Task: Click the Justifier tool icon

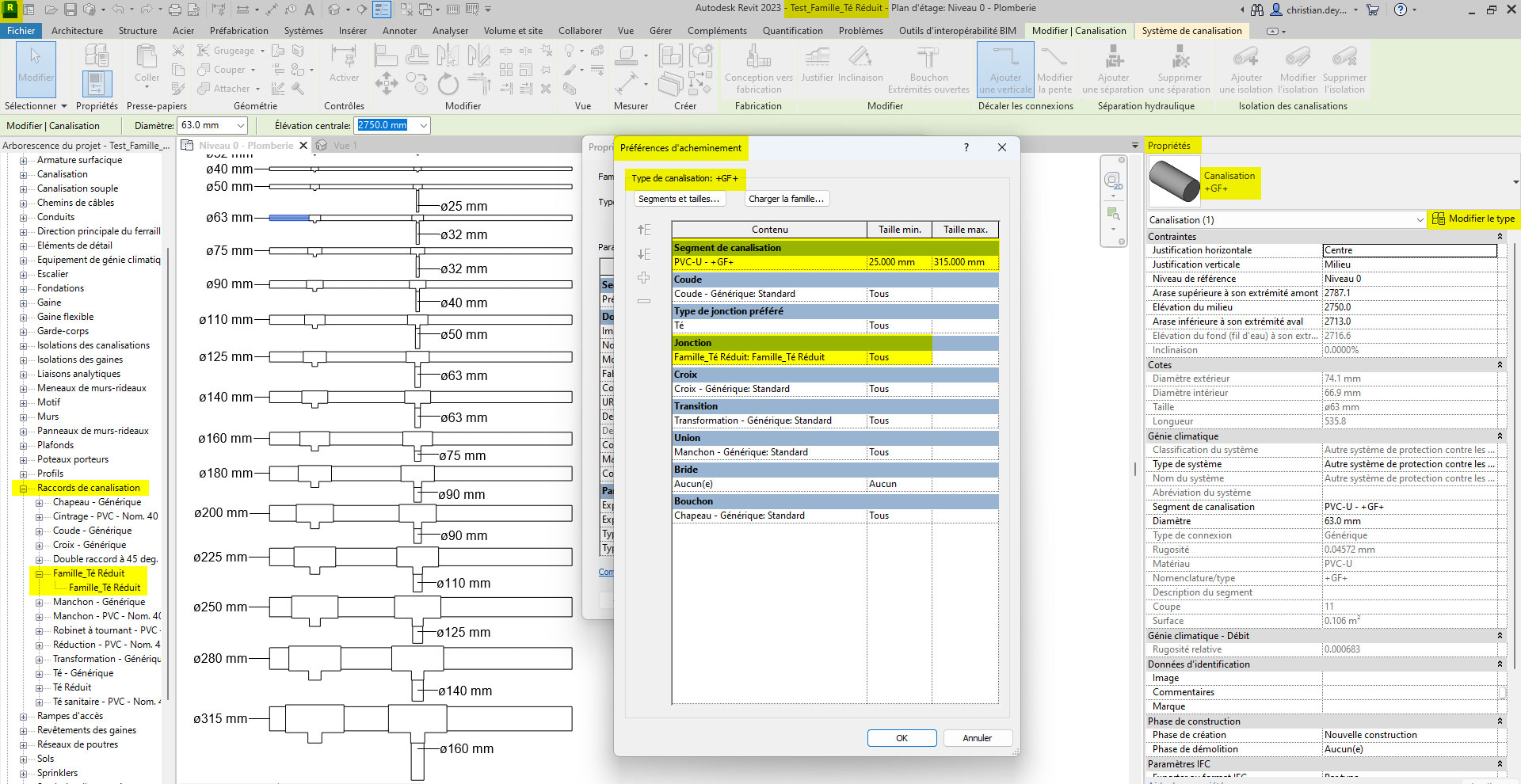Action: 817,63
